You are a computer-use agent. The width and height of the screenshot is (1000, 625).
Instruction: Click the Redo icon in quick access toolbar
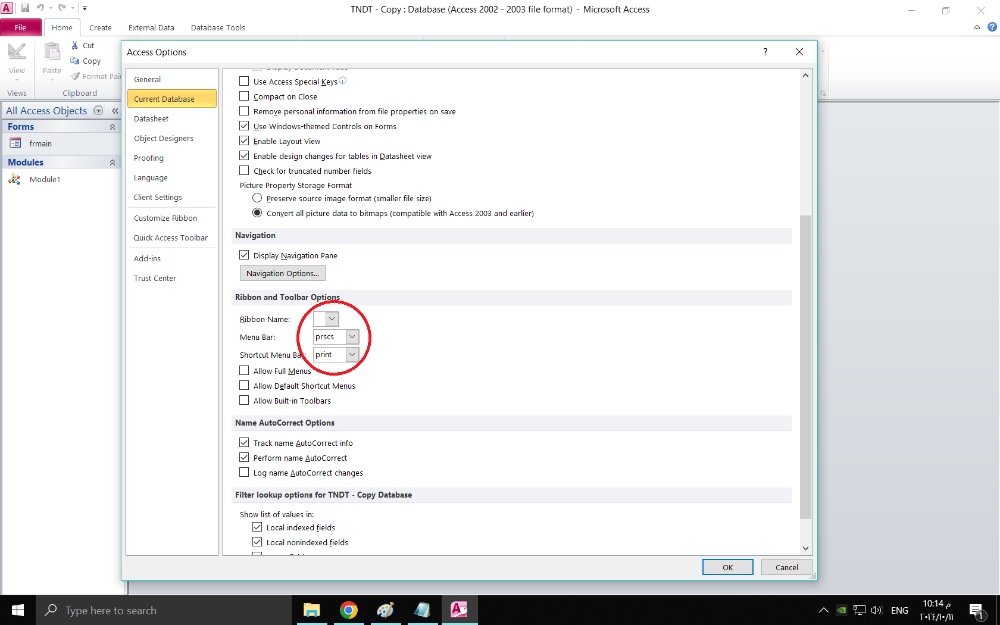(62, 8)
